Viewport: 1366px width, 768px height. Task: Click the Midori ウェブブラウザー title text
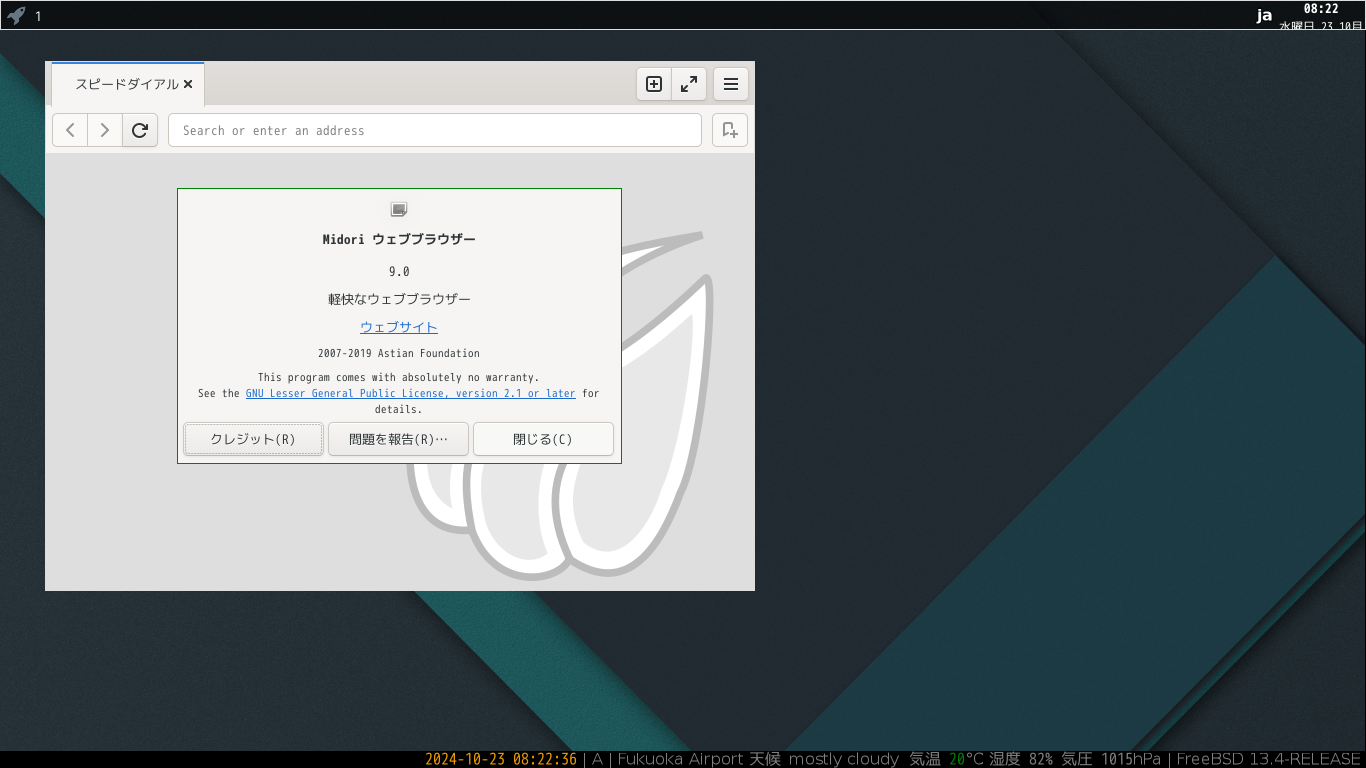click(399, 240)
